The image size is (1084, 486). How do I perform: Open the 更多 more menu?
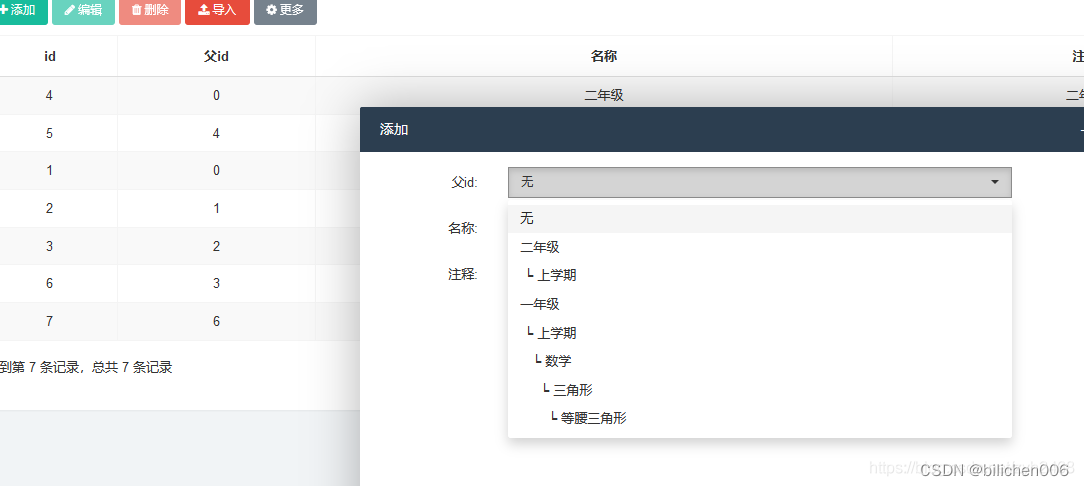(x=285, y=10)
